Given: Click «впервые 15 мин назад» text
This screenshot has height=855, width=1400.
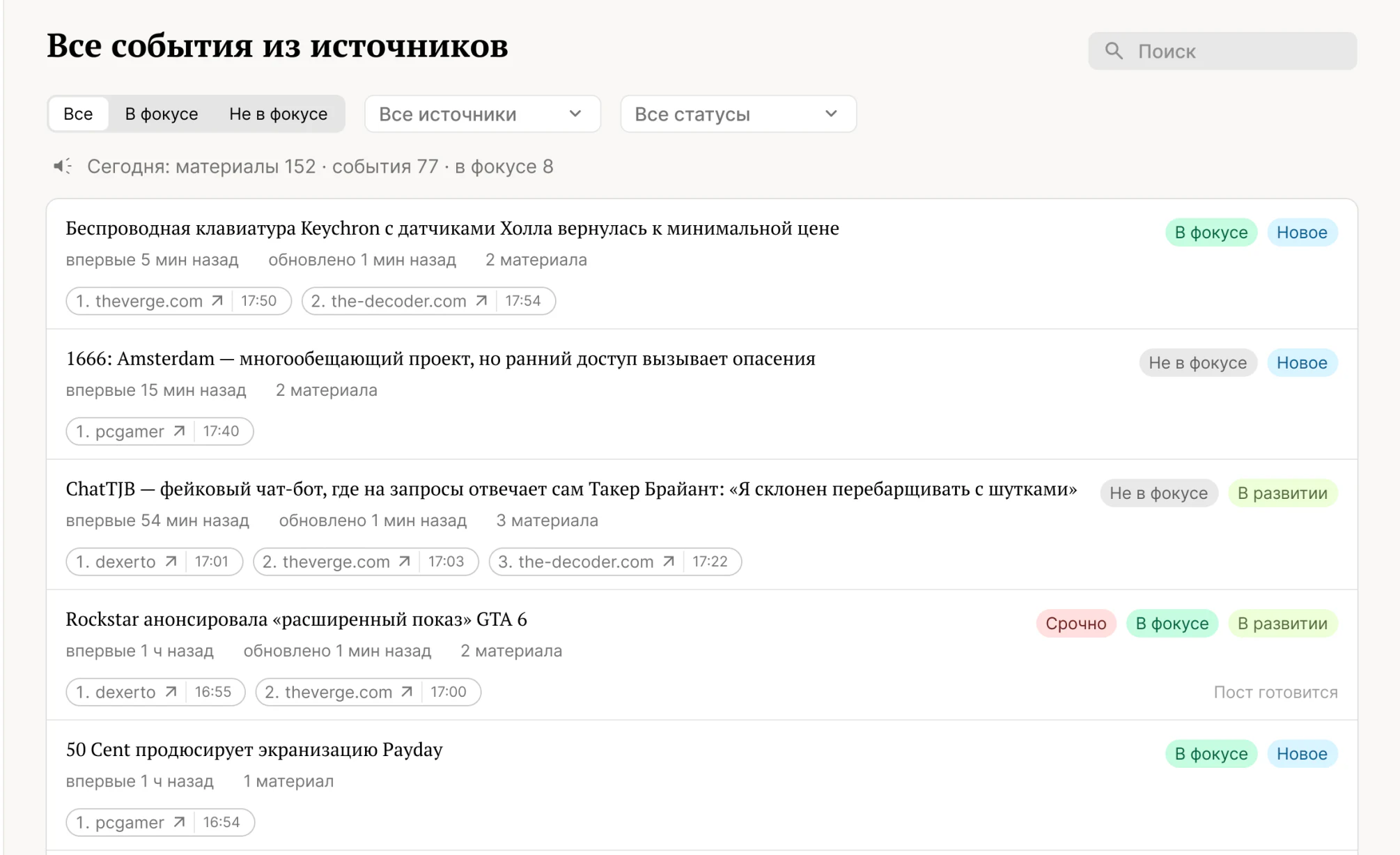Looking at the screenshot, I should point(156,390).
